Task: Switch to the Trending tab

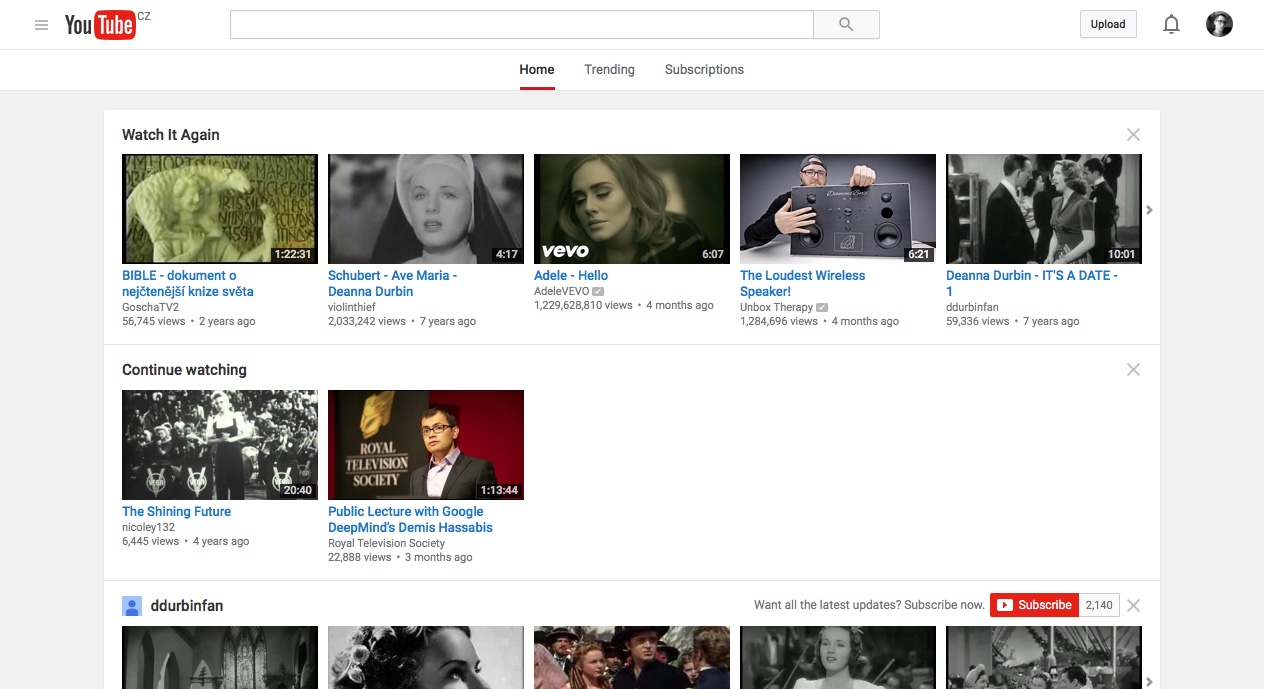Action: tap(609, 70)
